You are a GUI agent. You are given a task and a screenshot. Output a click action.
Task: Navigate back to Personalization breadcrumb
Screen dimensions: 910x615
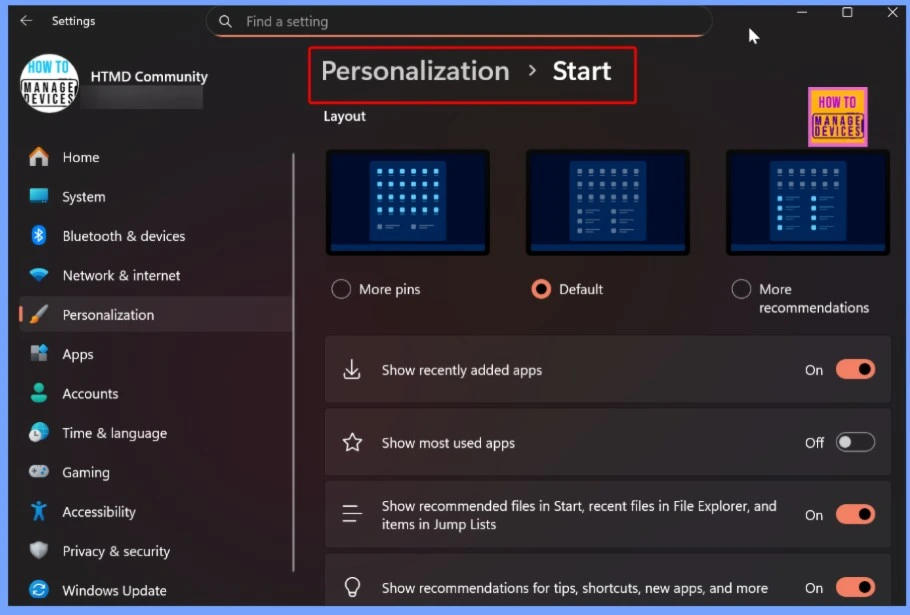415,71
